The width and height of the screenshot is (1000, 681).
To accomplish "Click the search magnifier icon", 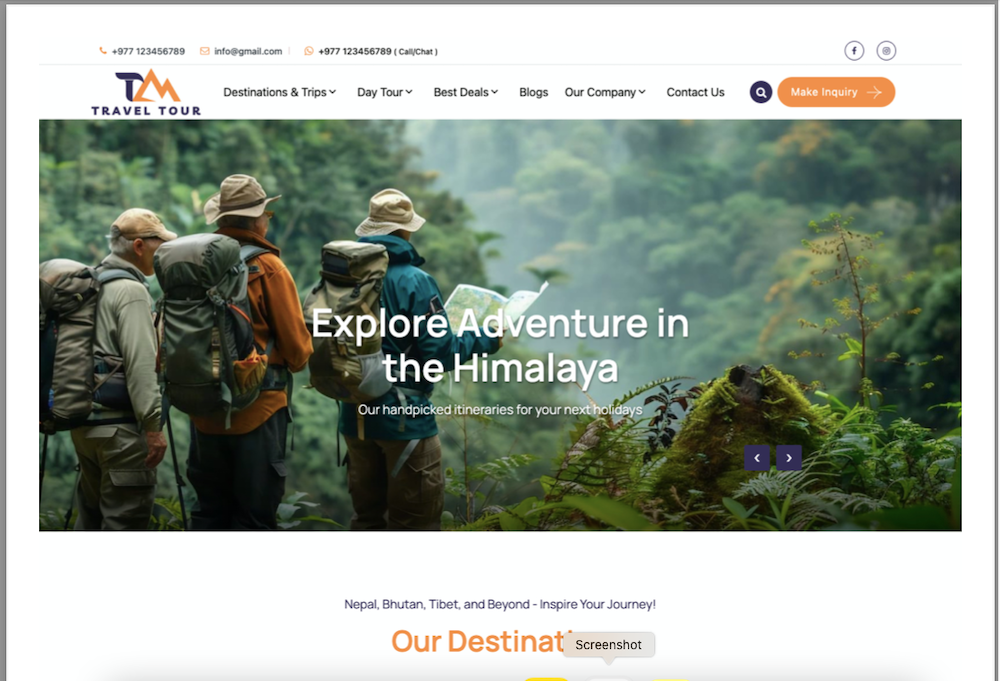I will pos(761,92).
